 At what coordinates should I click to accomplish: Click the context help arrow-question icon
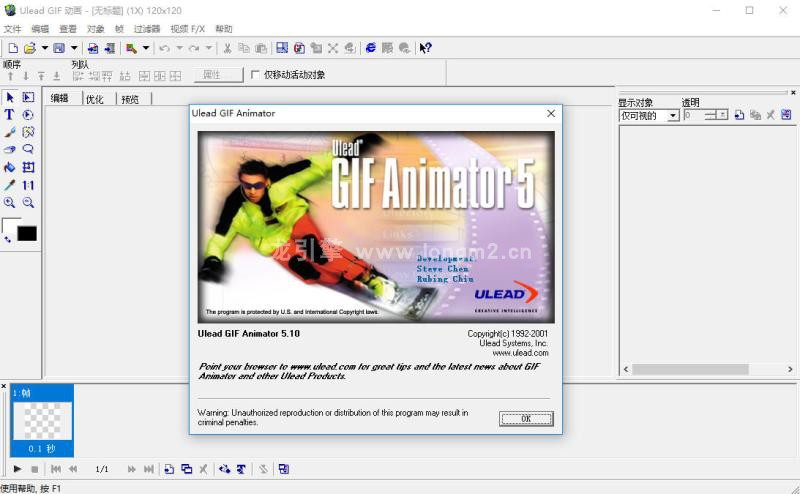pos(425,48)
